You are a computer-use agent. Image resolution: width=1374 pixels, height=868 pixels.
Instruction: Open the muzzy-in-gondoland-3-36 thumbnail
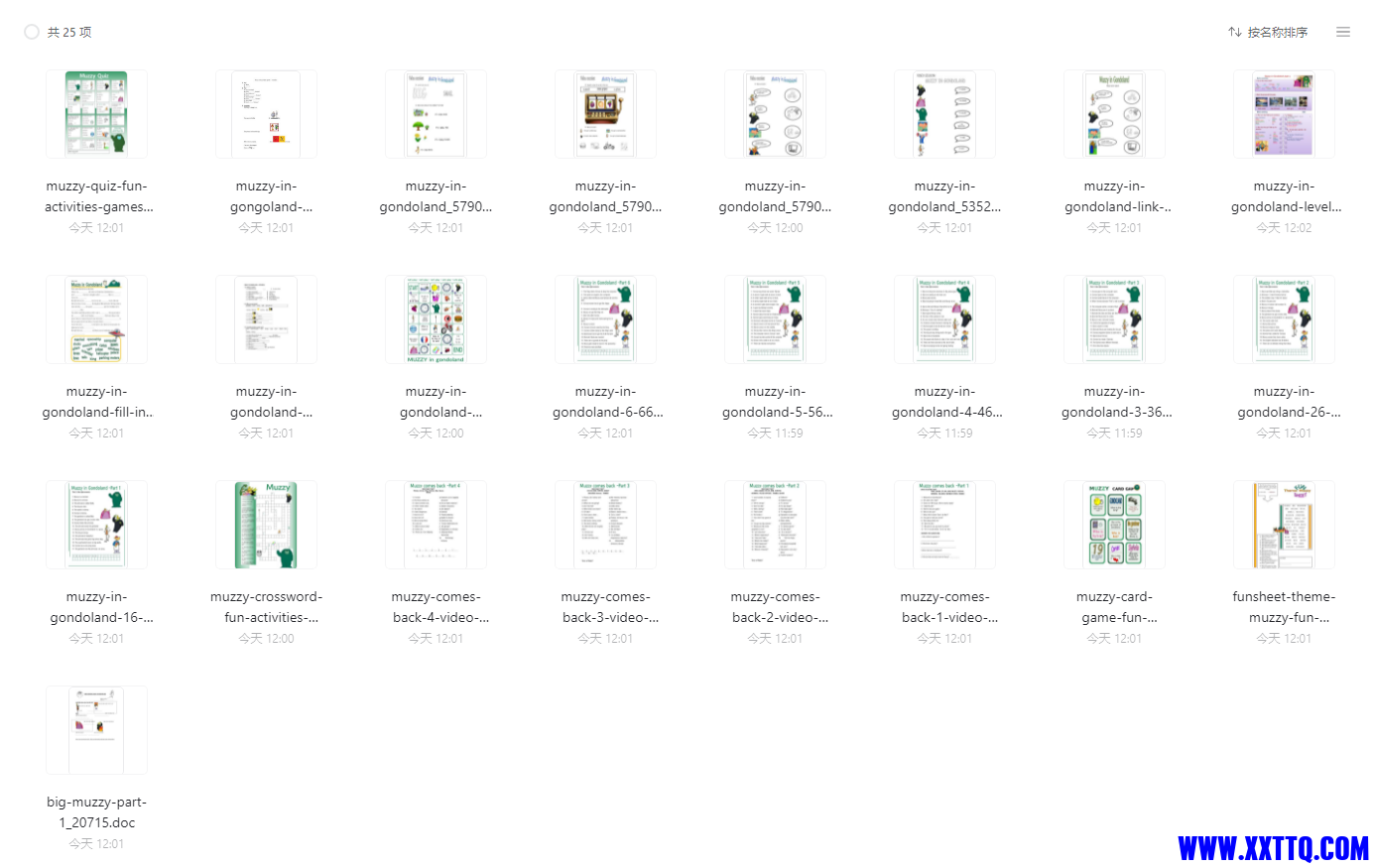(x=1114, y=319)
